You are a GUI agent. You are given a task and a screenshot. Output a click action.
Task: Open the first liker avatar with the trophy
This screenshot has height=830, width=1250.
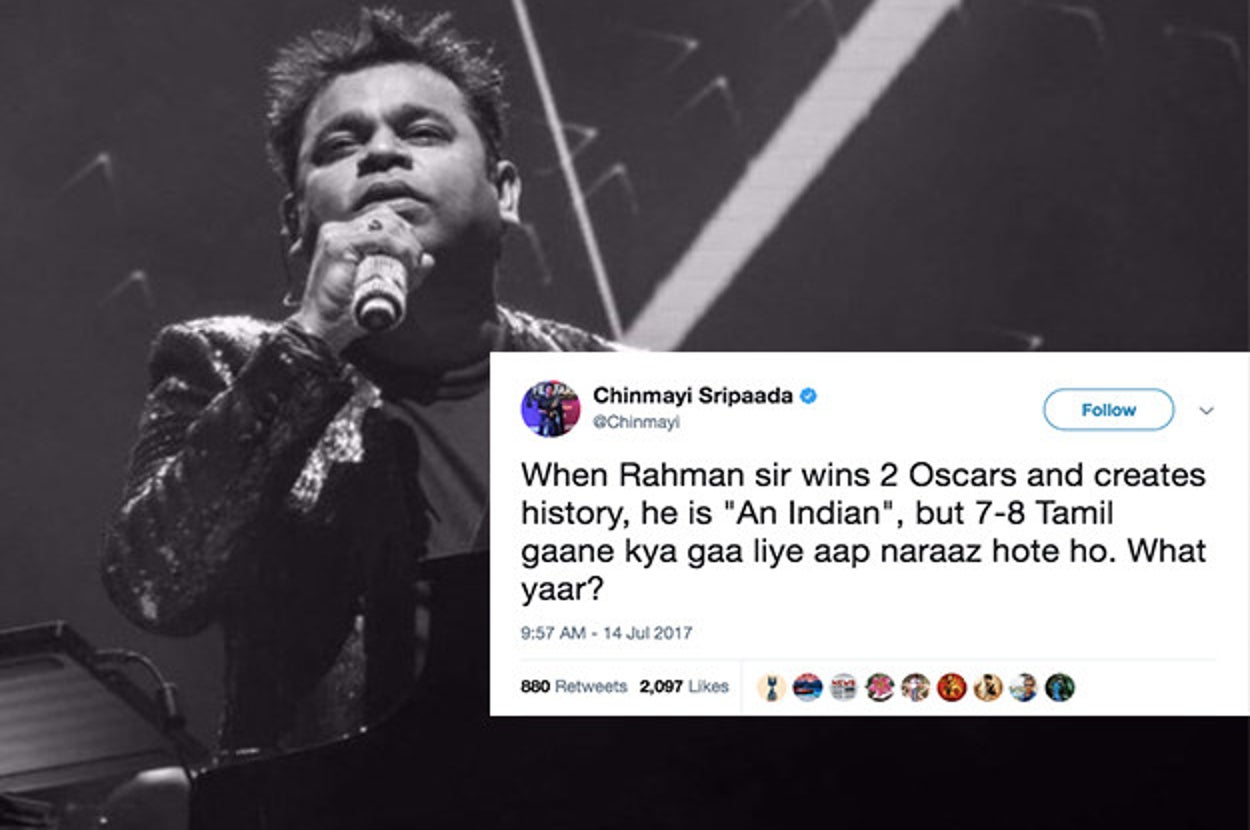772,687
